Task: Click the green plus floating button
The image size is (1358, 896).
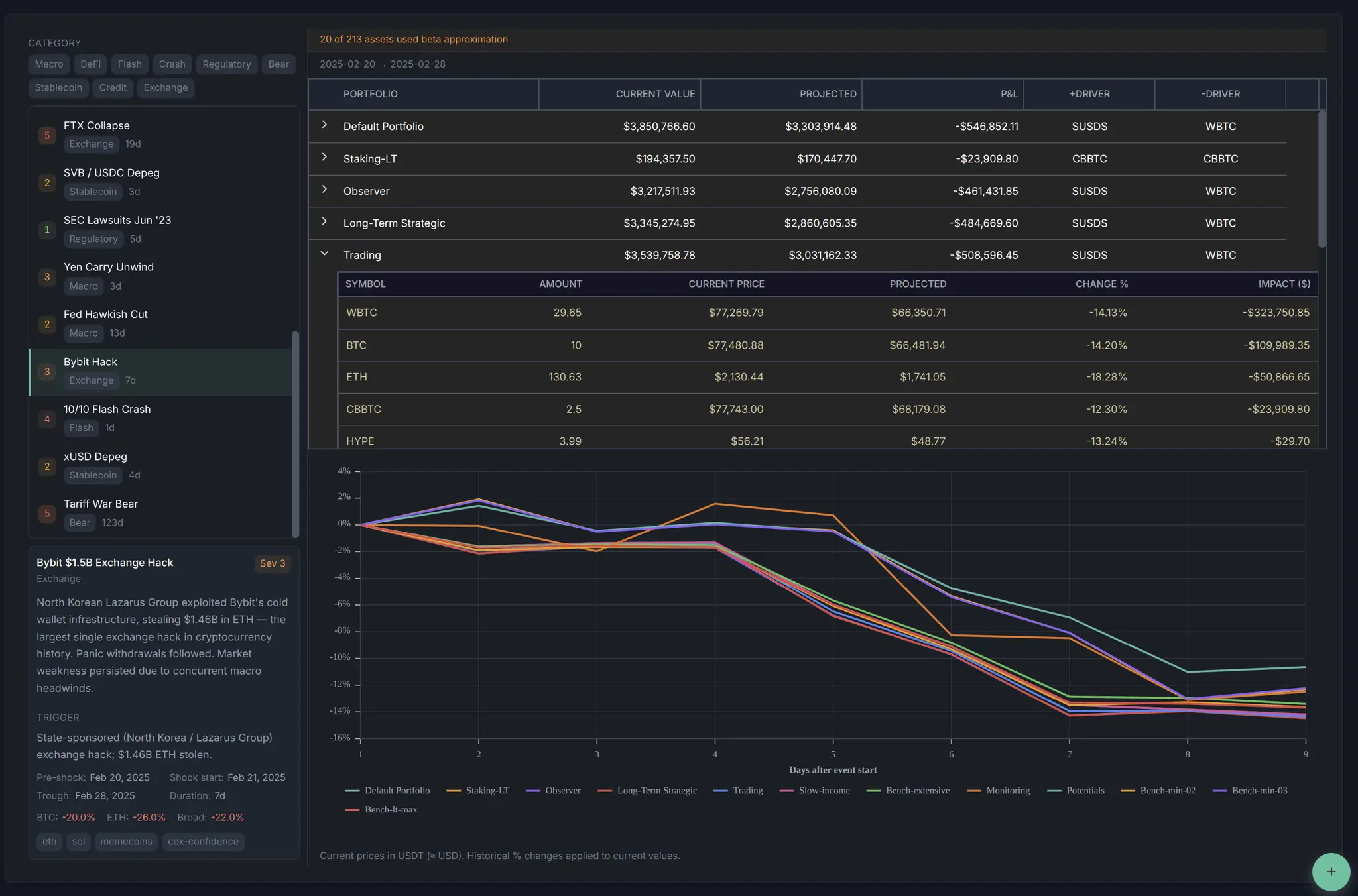Action: [1331, 871]
